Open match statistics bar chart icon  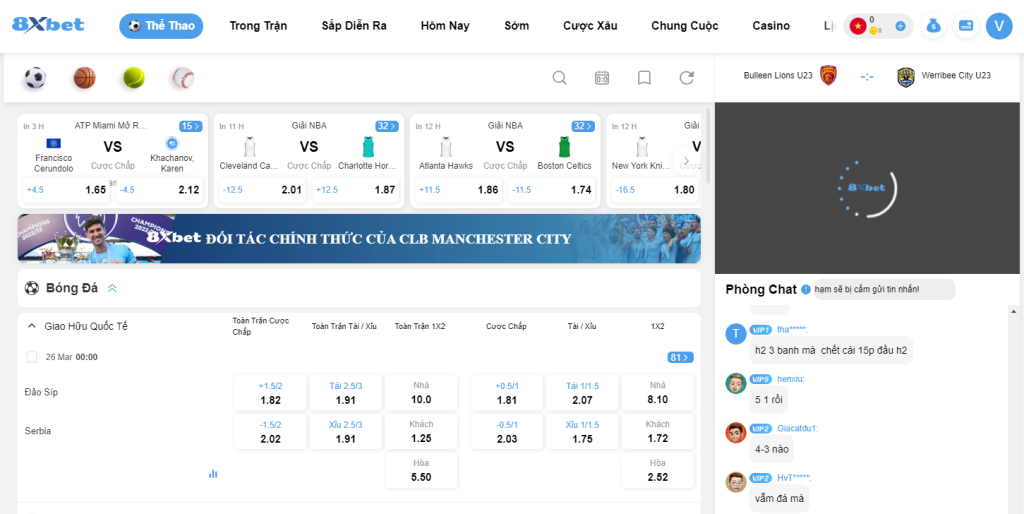(213, 473)
